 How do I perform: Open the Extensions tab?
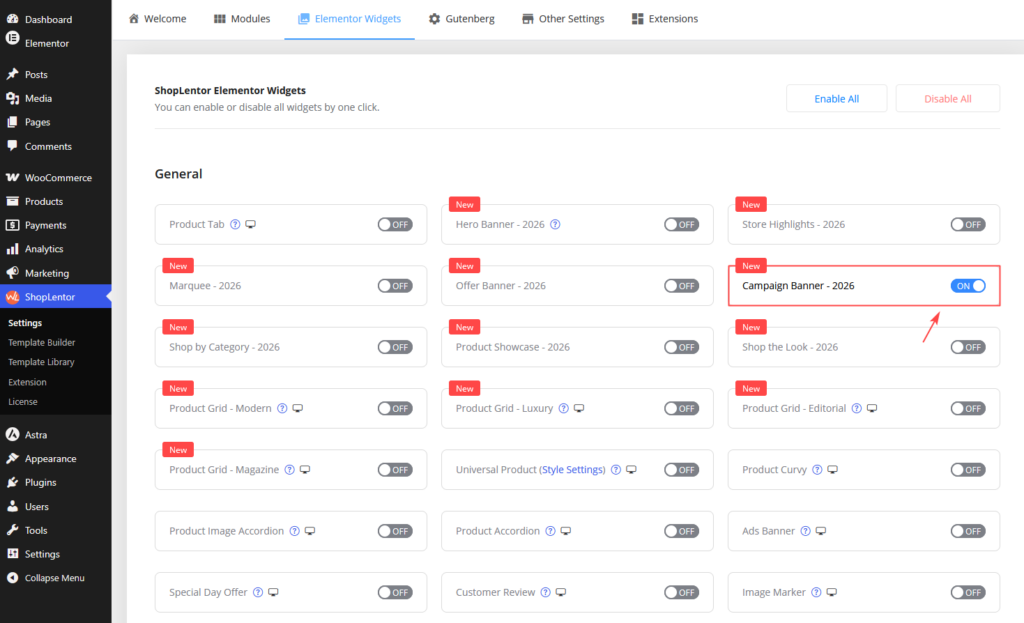[x=665, y=18]
